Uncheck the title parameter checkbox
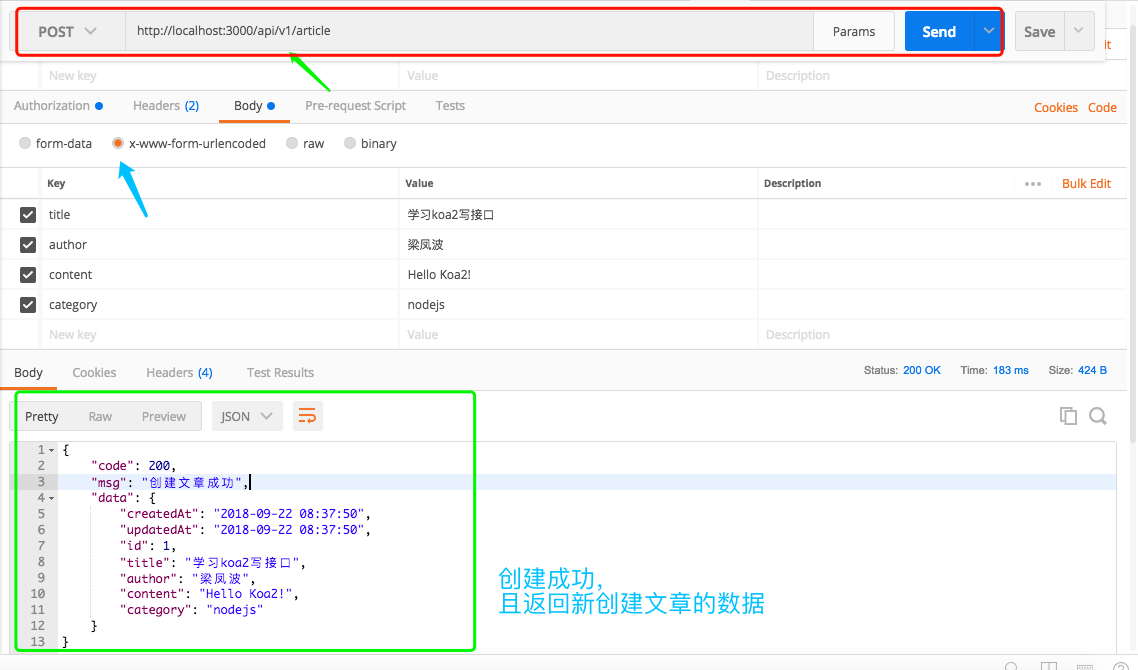 [28, 215]
